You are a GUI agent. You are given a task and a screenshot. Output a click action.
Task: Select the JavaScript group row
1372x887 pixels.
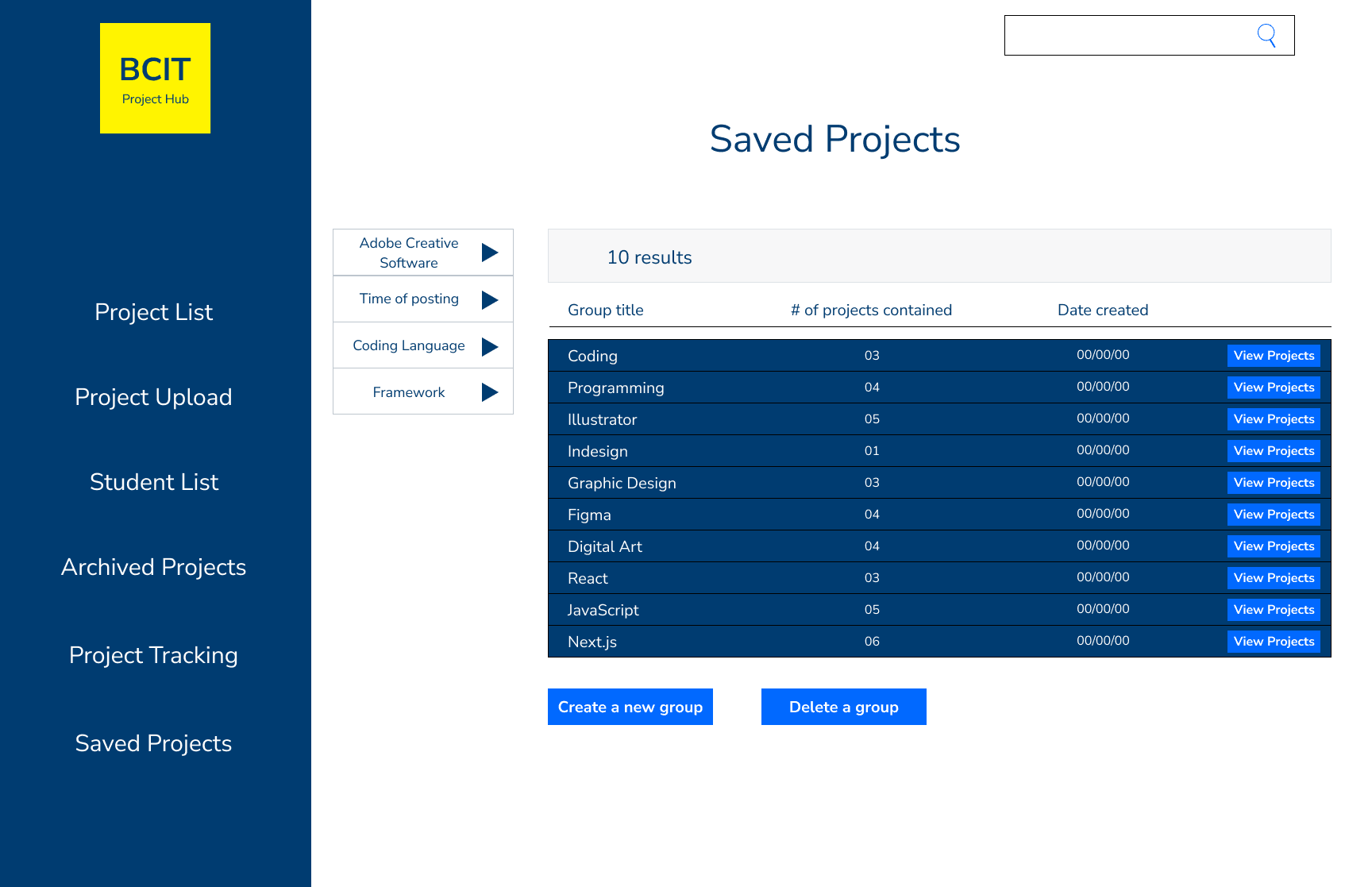click(x=794, y=609)
